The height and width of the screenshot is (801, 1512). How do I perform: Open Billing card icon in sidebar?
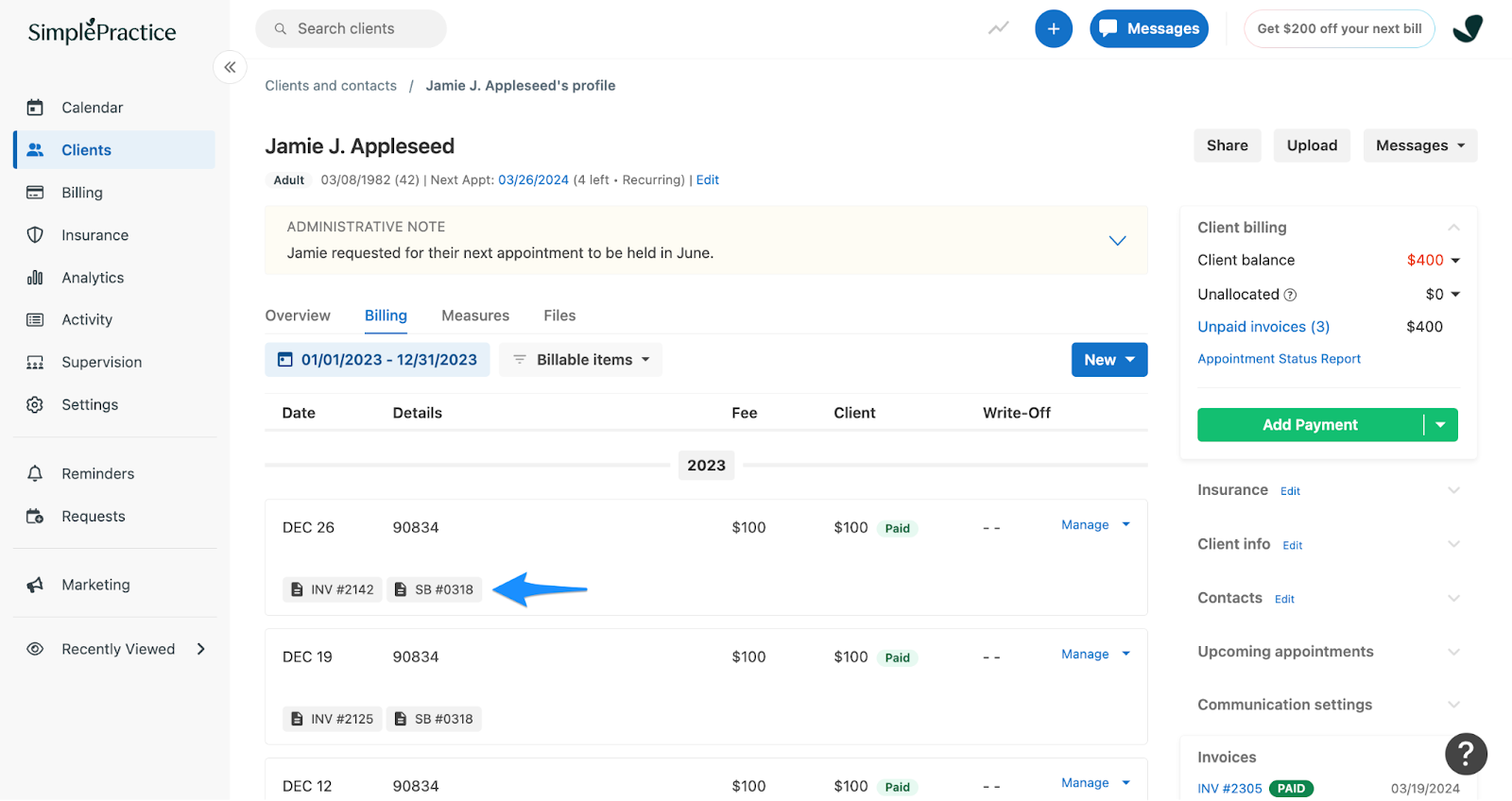coord(35,193)
